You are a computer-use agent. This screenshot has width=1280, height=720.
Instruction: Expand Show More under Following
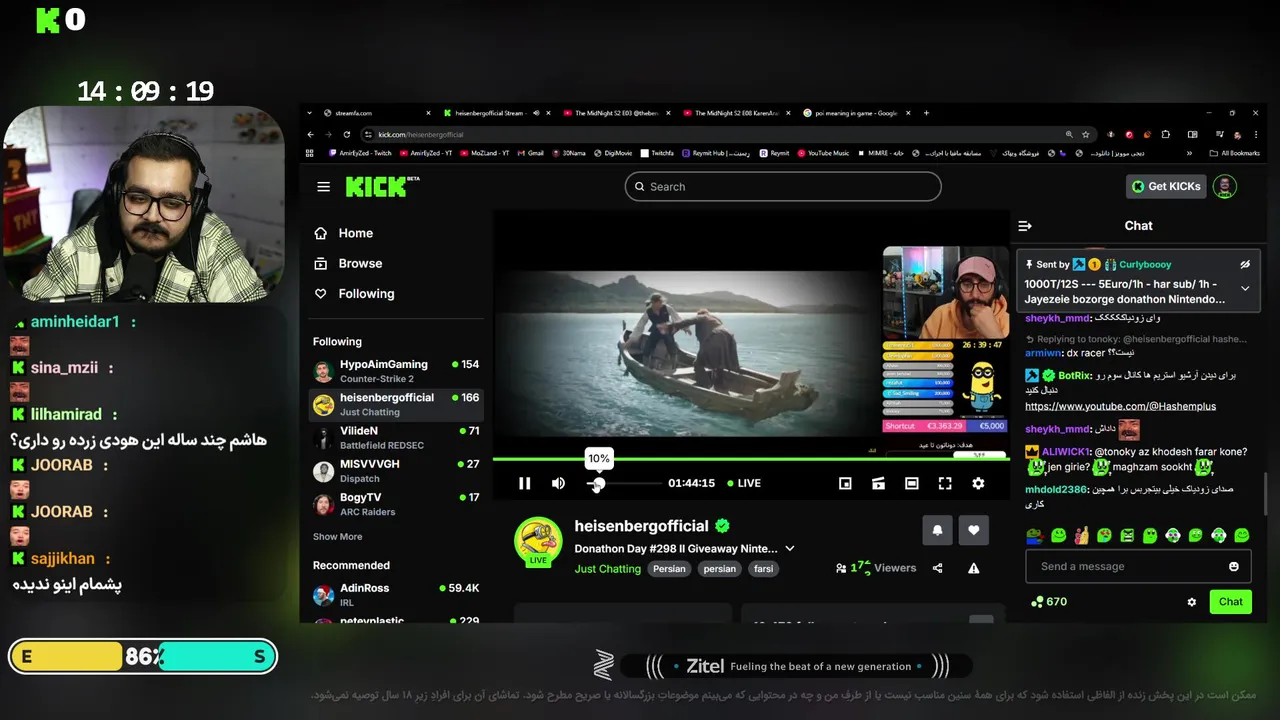pos(337,537)
